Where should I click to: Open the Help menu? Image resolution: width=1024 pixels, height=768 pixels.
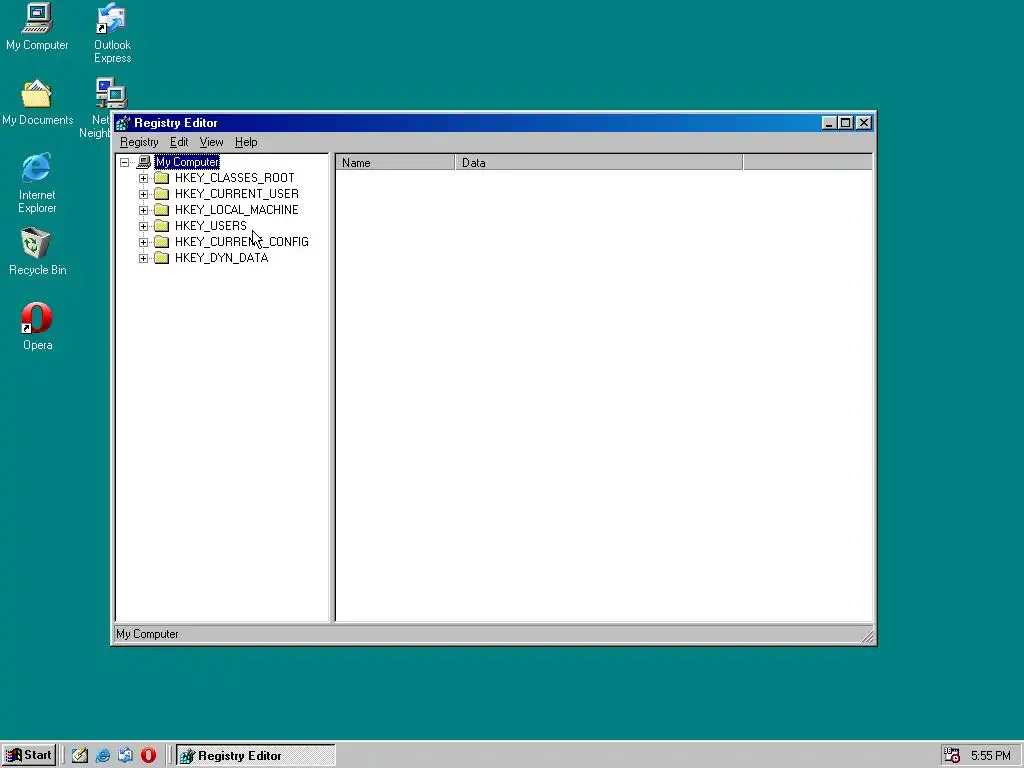pos(246,142)
